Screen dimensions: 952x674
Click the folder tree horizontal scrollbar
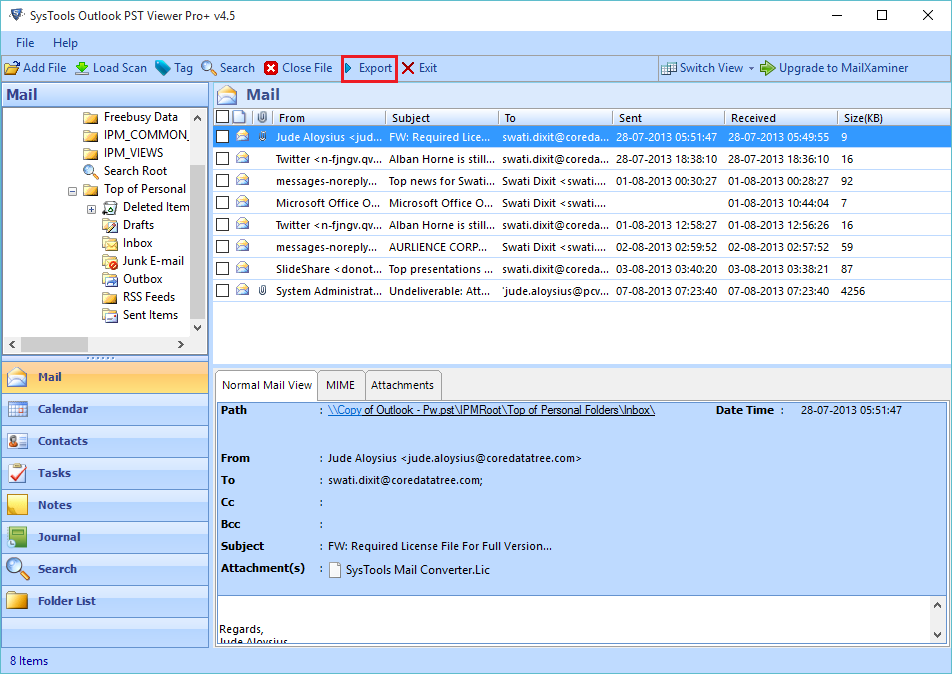(x=55, y=344)
